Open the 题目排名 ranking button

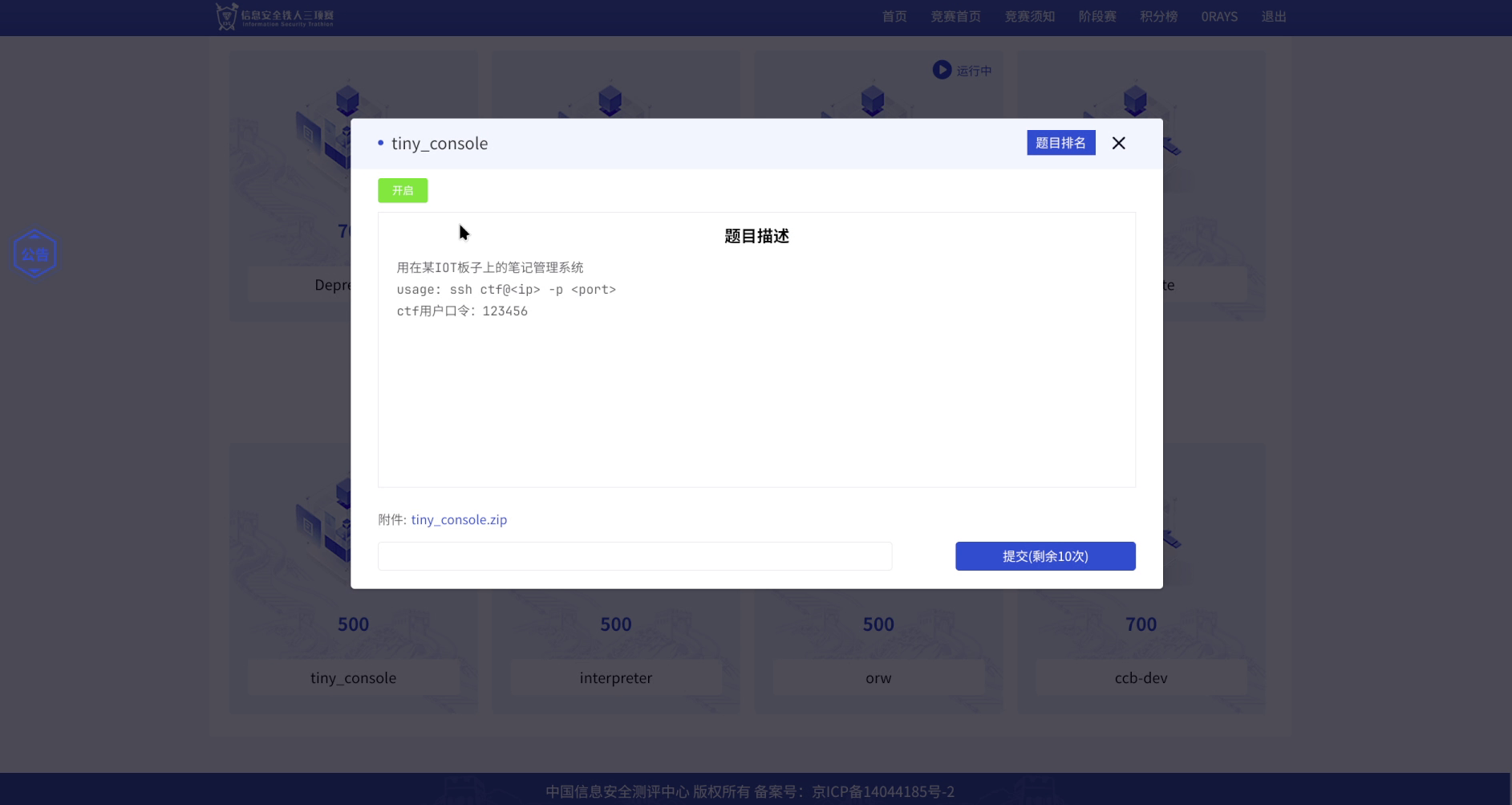tap(1060, 143)
